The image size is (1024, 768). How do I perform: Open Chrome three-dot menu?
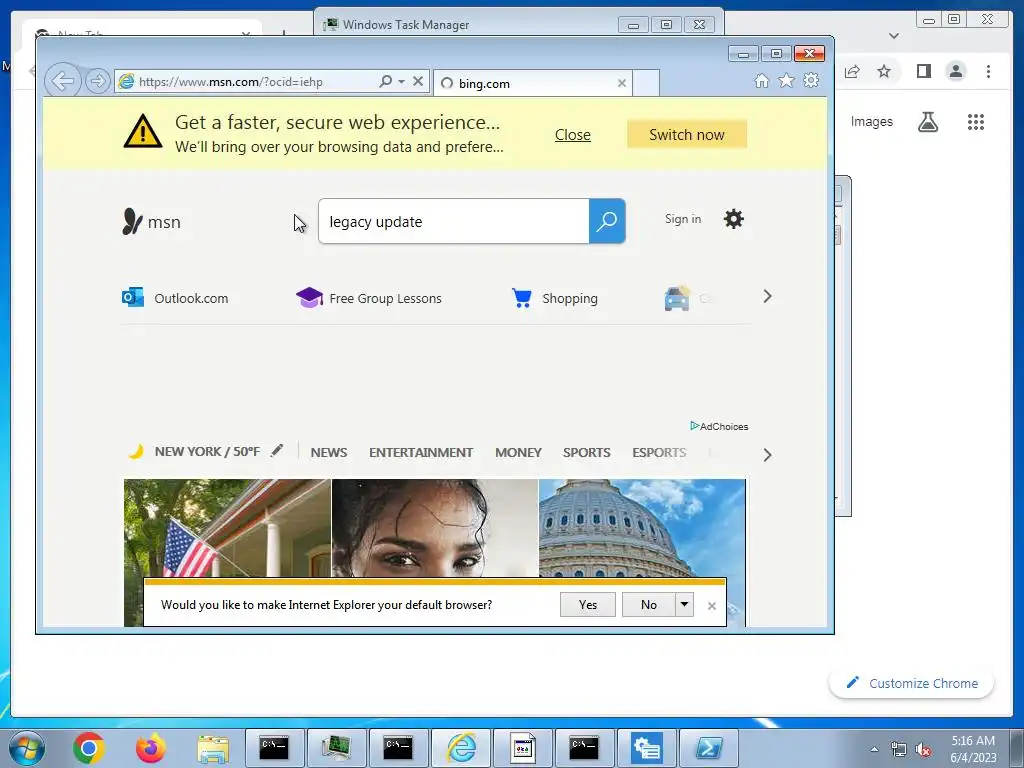[x=988, y=71]
